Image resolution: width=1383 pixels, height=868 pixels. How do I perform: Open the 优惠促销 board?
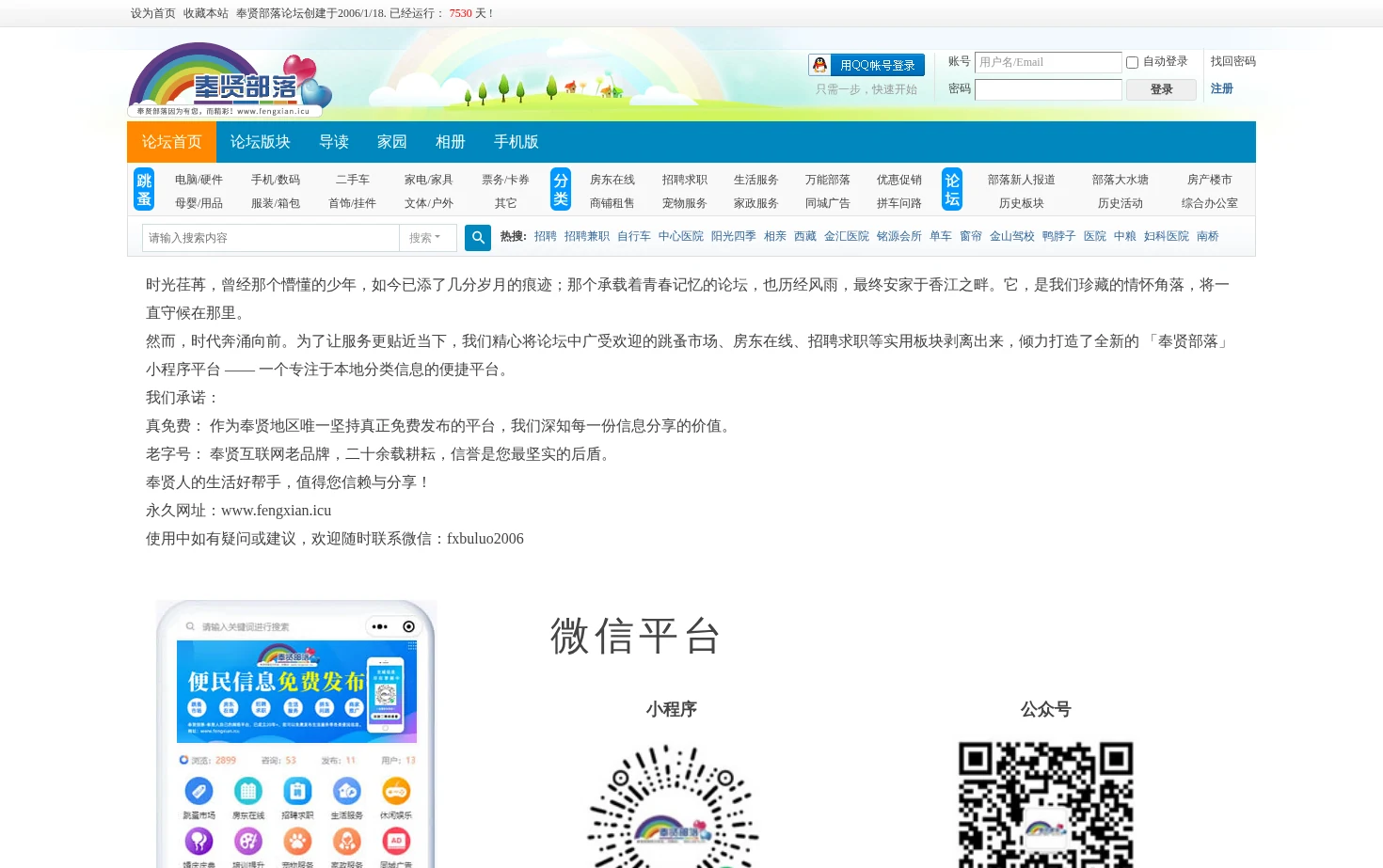click(899, 180)
